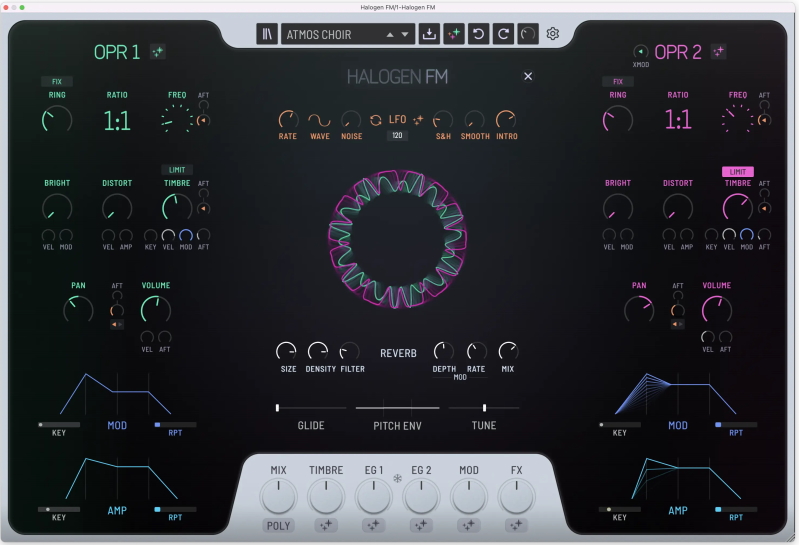The height and width of the screenshot is (545, 799).
Task: Toggle OPR 1 AMP envelope RPT
Action: pos(175,509)
